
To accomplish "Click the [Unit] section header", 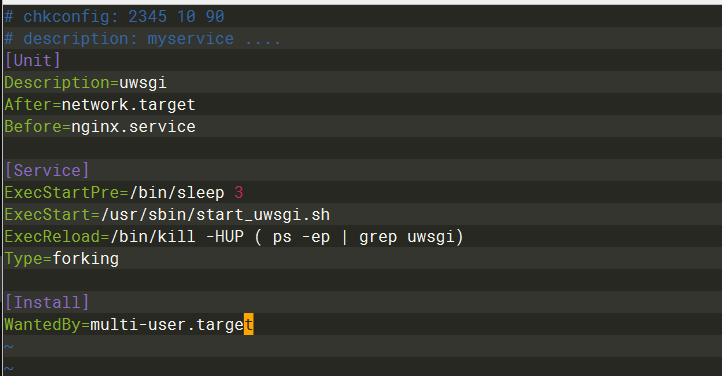I will click(x=32, y=60).
